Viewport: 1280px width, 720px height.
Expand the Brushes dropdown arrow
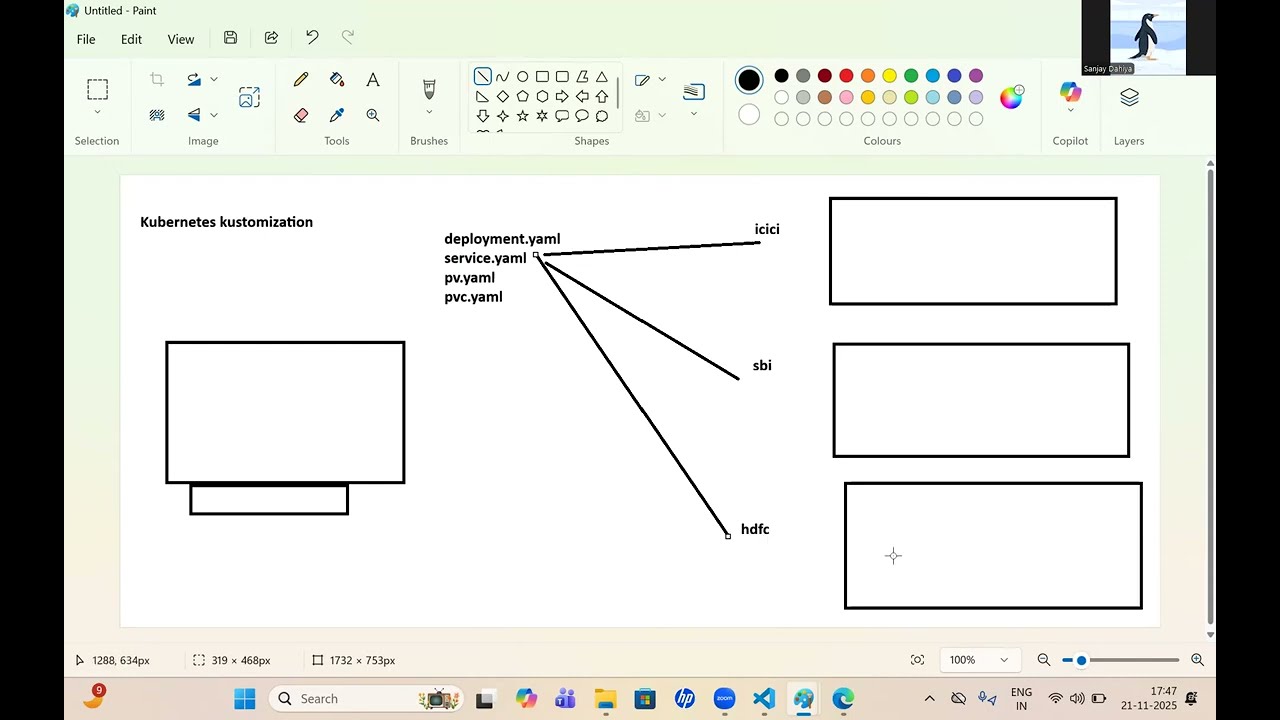coord(429,112)
